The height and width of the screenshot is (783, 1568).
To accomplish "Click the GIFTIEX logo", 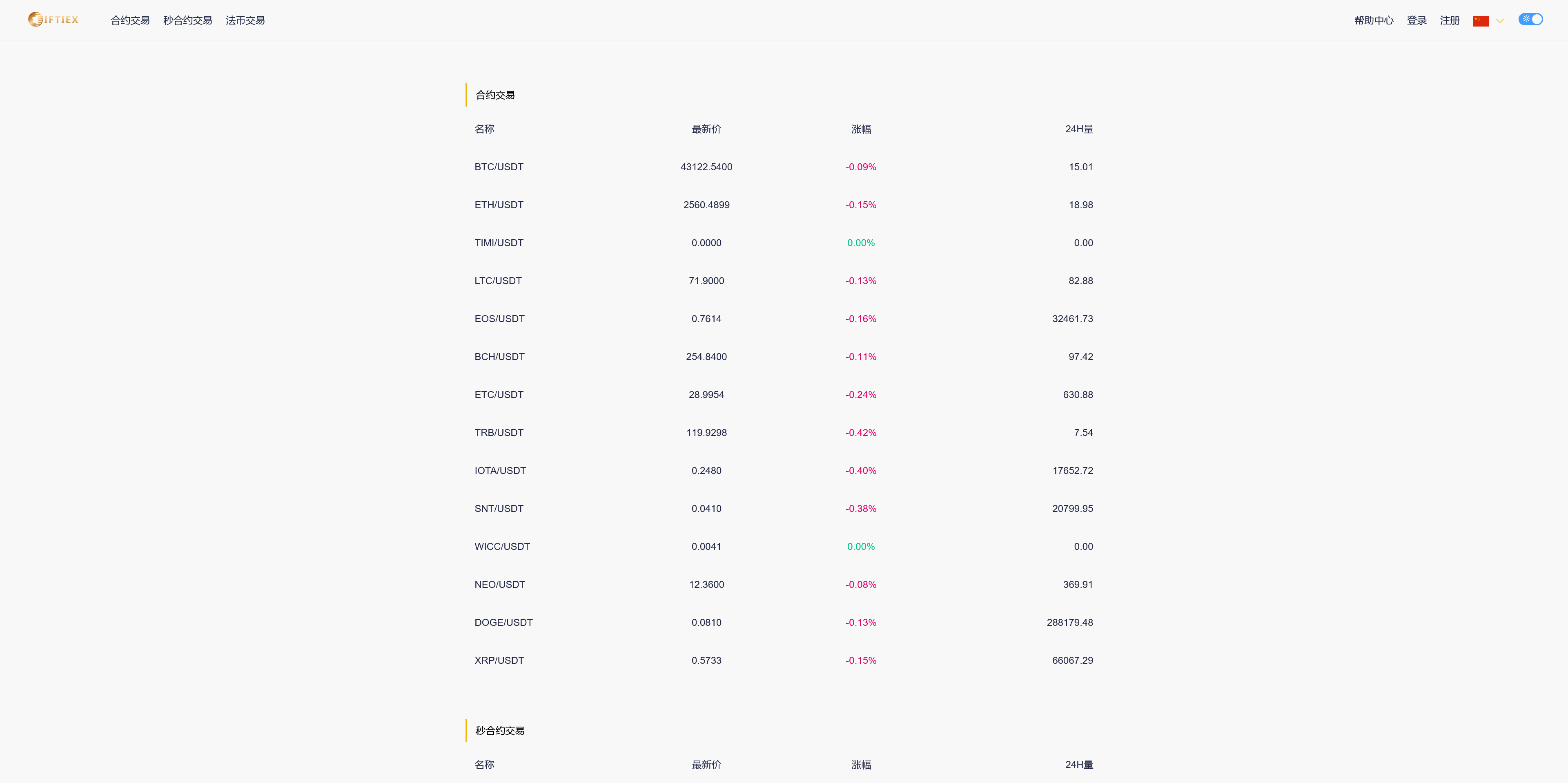I will coord(53,20).
